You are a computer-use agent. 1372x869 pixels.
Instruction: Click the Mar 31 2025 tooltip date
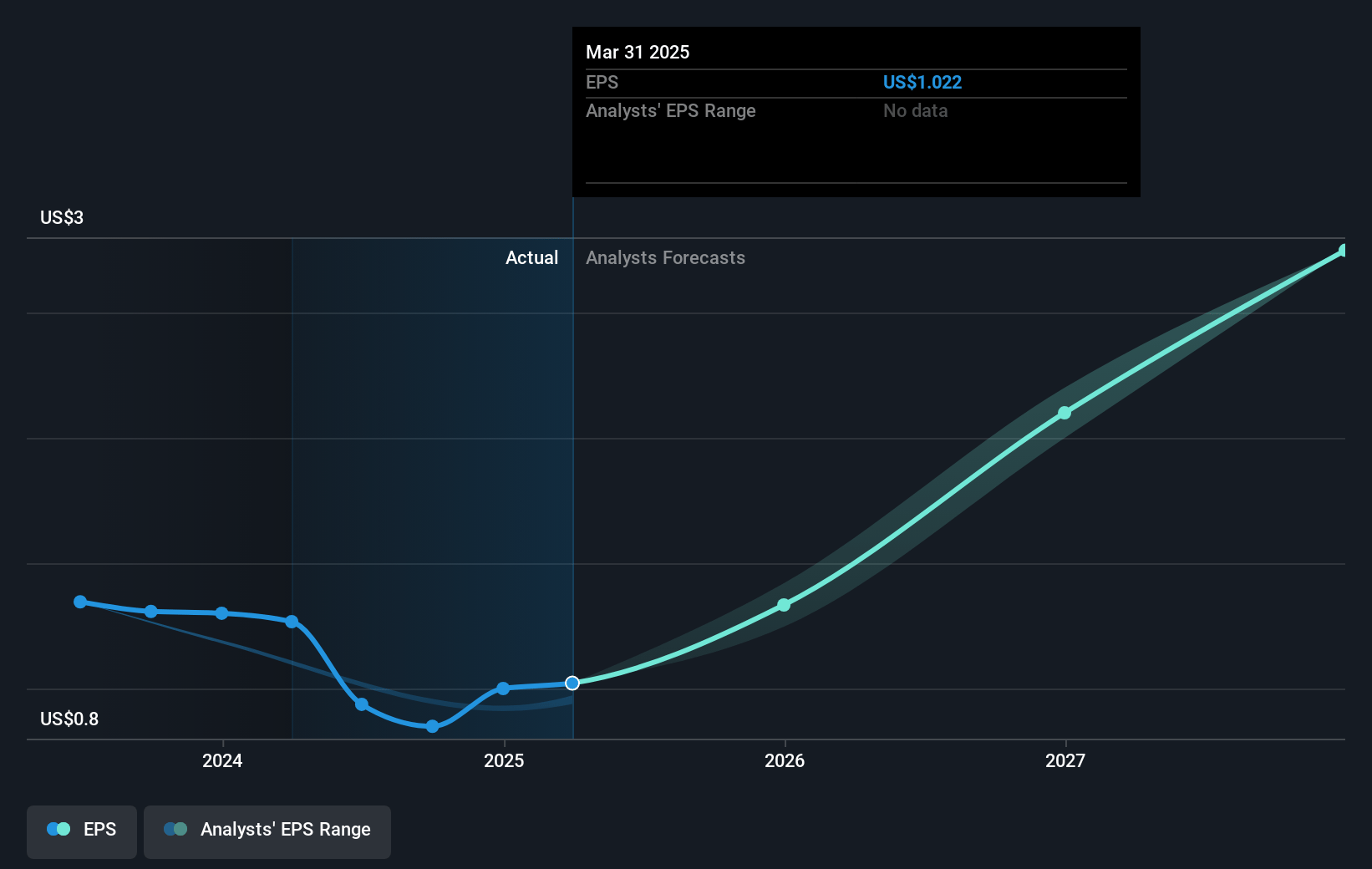[x=638, y=52]
